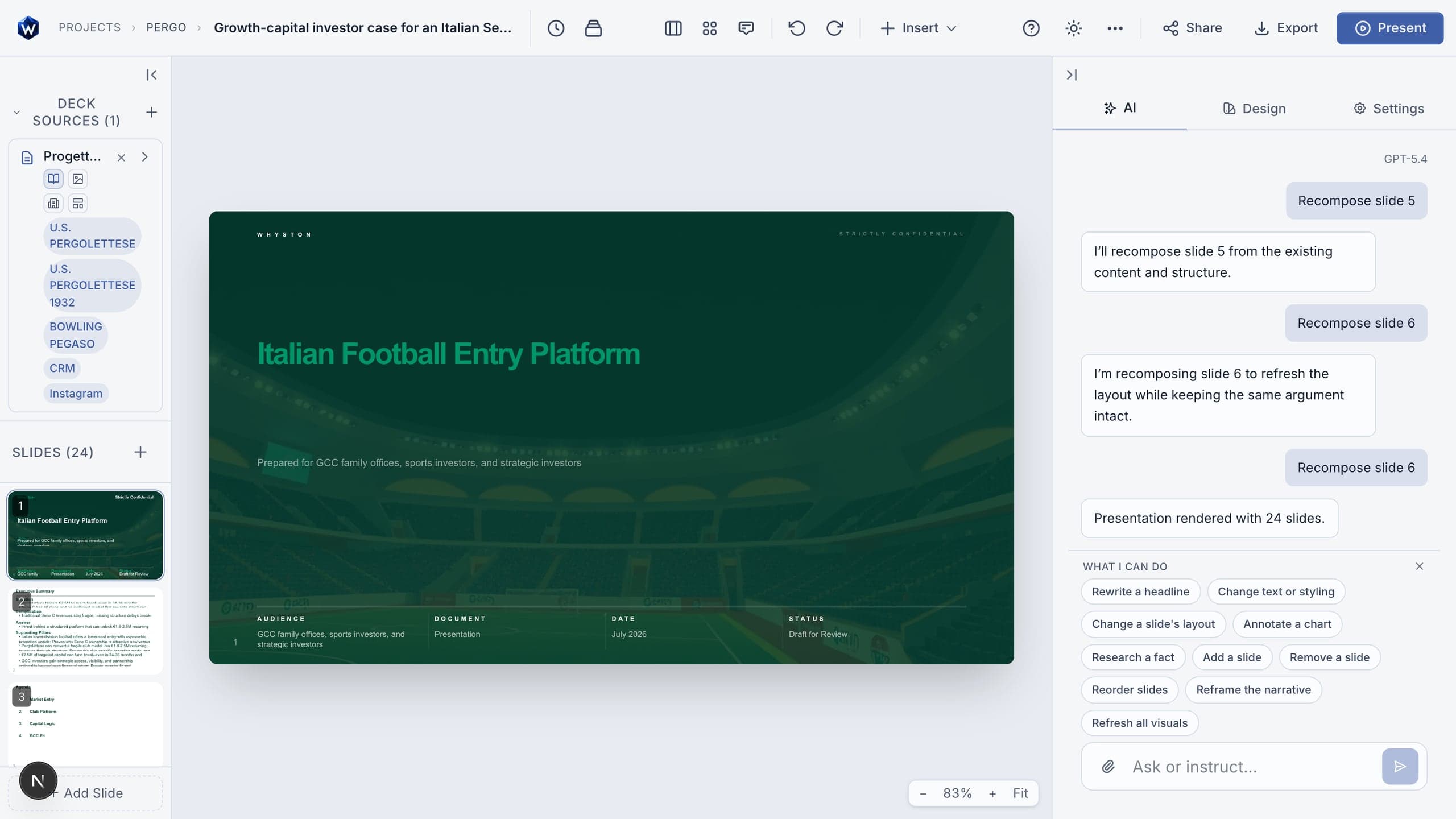Start the presentation with Present
The height and width of the screenshot is (819, 1456).
[1389, 28]
